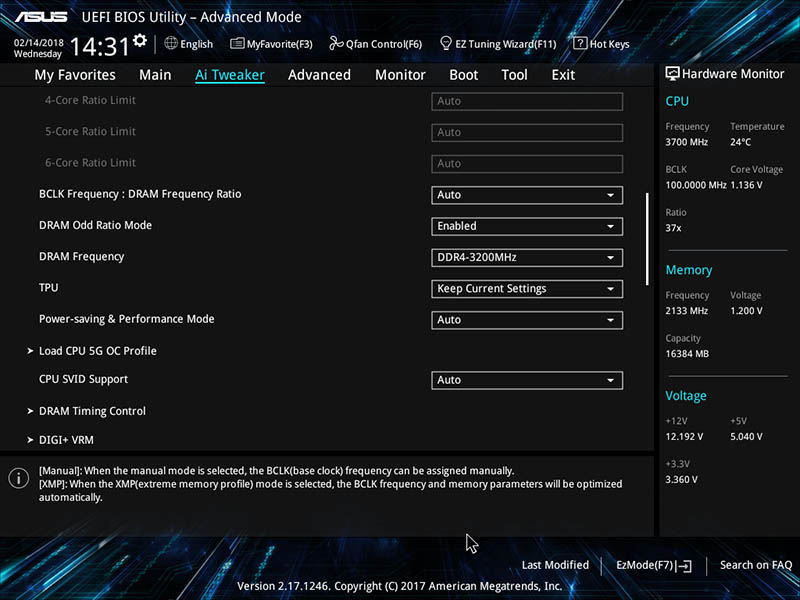This screenshot has width=800, height=600.
Task: Click memory capacity 16384 MB
Action: coord(687,354)
